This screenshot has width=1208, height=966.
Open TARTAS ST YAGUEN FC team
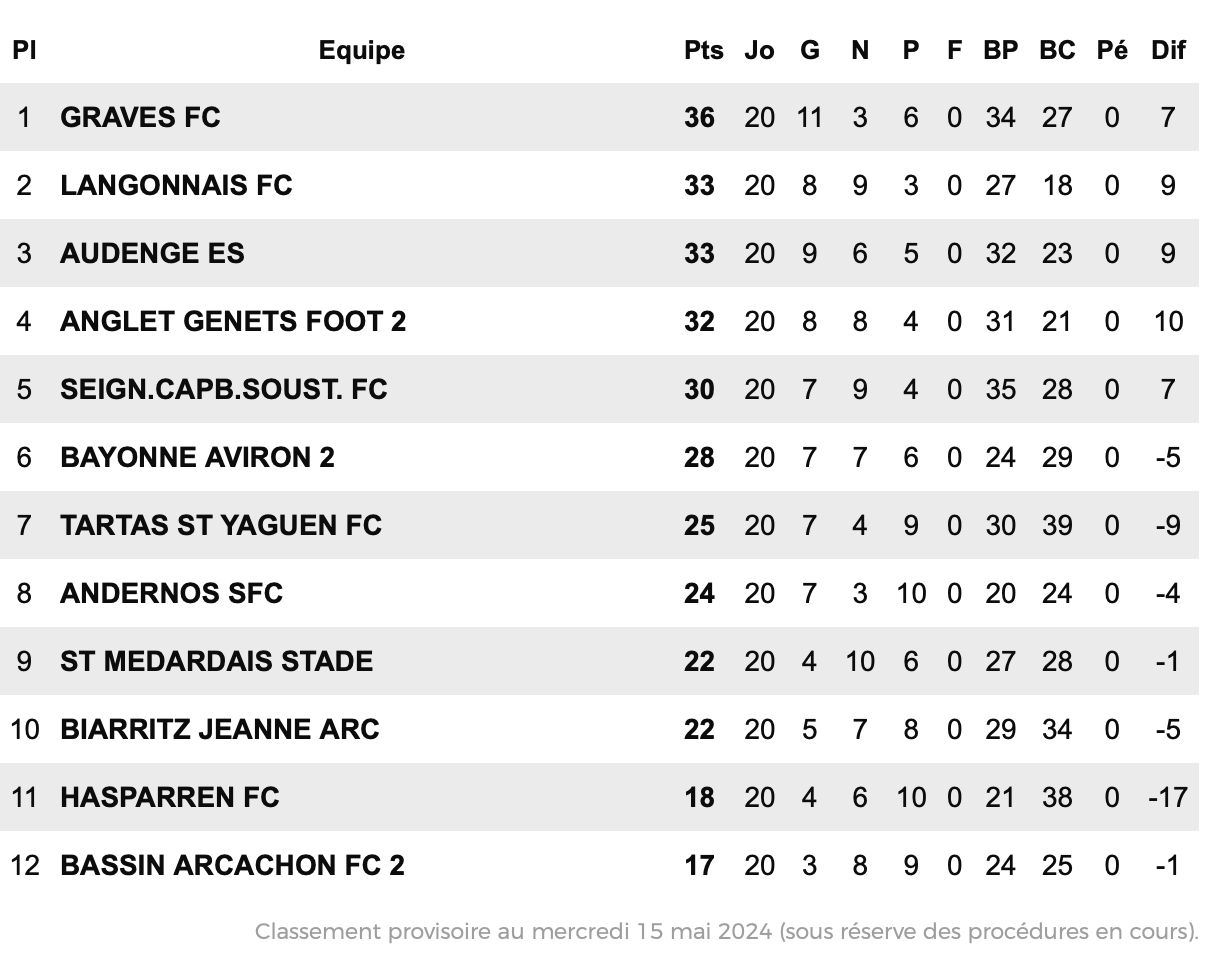pos(221,525)
